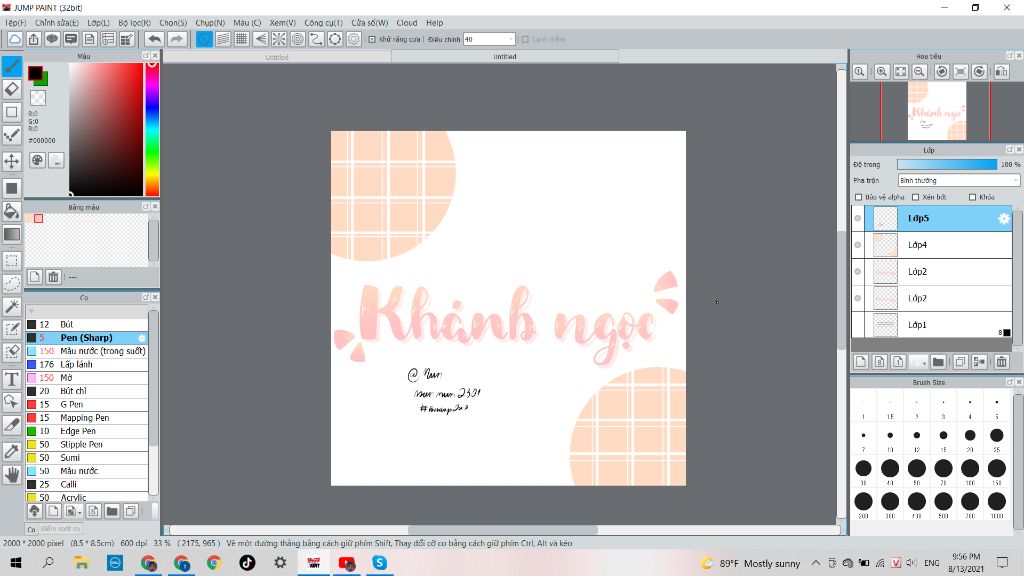Zoom out using the navigator magnifier minus icon

click(x=920, y=72)
